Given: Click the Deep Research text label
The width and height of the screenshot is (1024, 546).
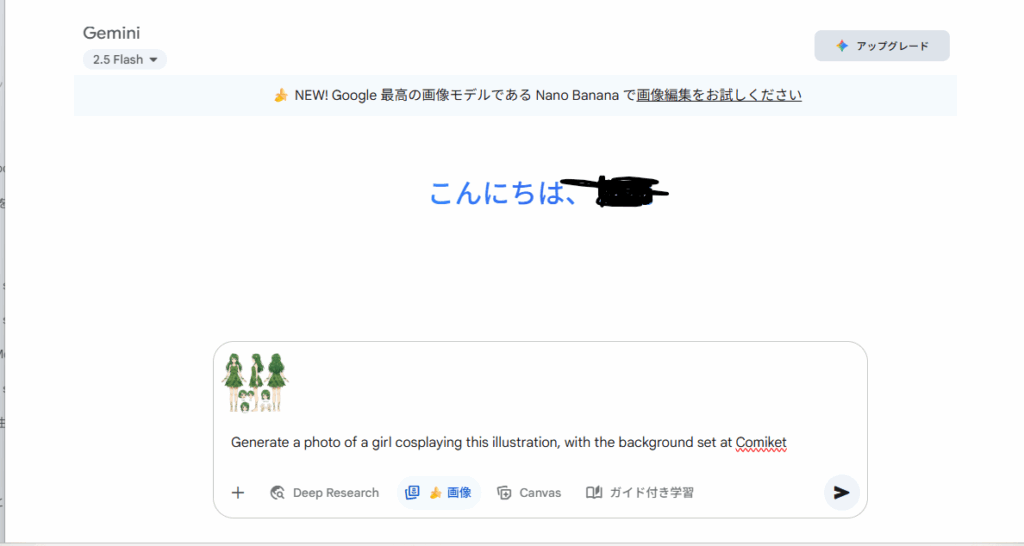Looking at the screenshot, I should click(336, 493).
